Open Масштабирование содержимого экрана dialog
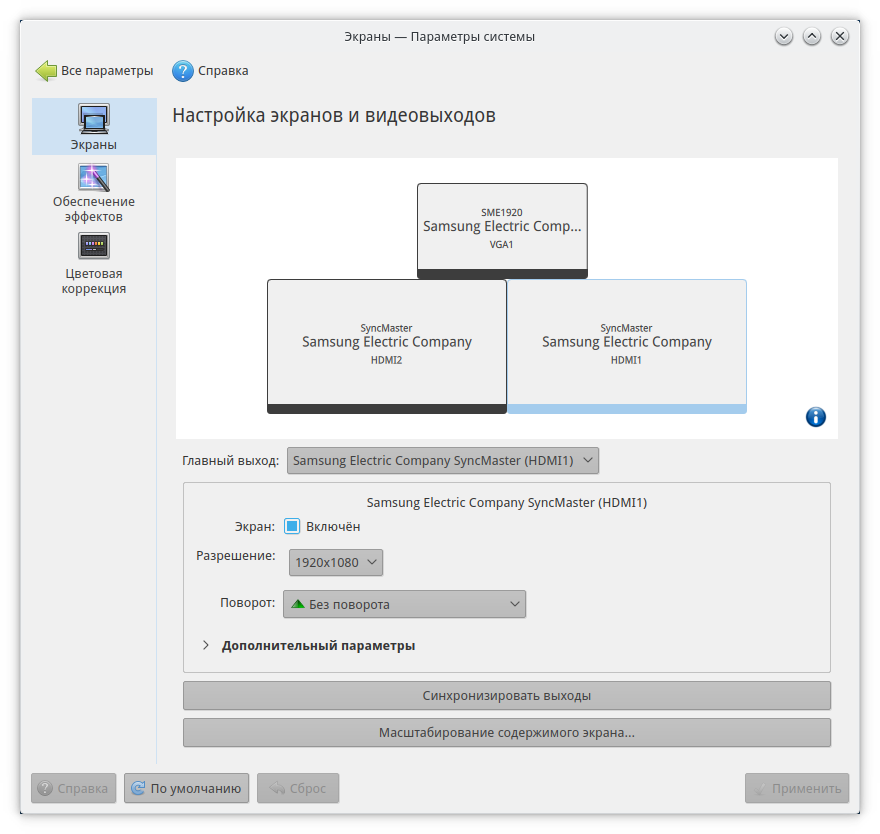 coord(507,733)
